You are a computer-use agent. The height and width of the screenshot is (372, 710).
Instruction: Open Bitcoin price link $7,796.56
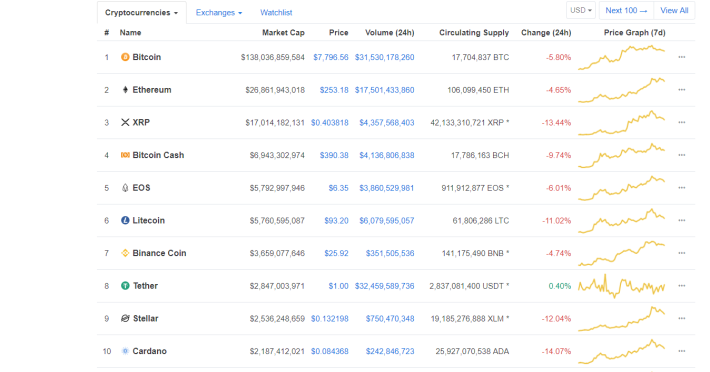(x=331, y=57)
